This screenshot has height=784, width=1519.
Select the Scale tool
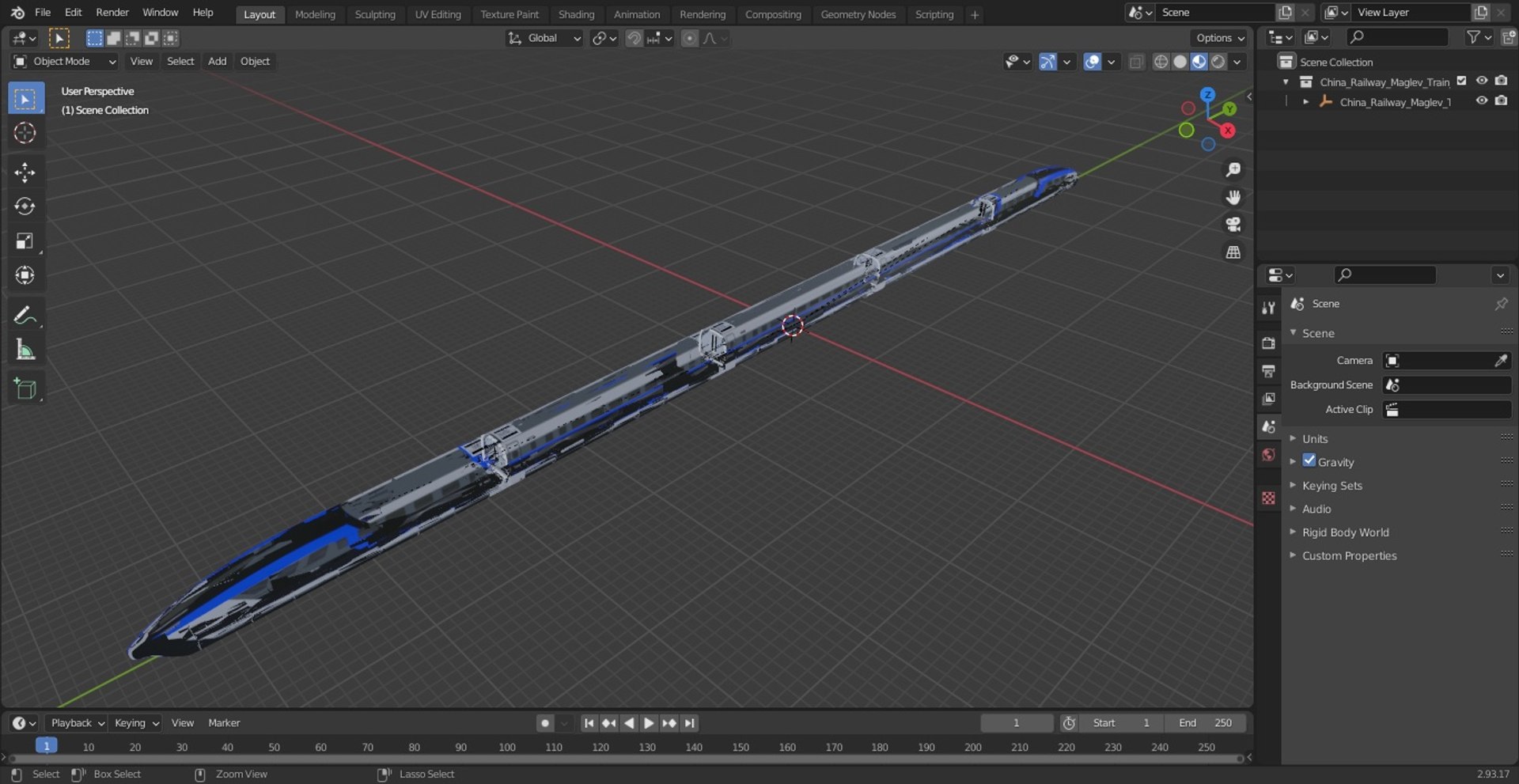coord(25,241)
